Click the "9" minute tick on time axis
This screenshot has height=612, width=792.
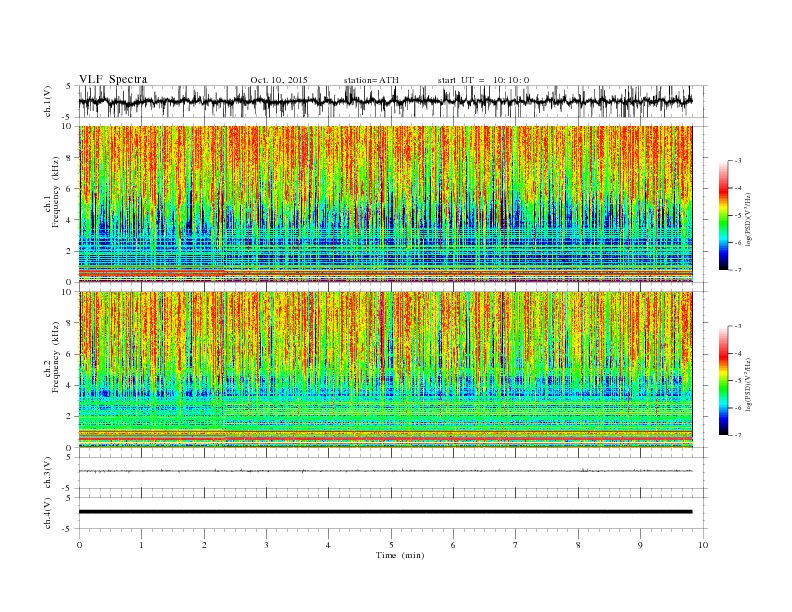pos(640,545)
